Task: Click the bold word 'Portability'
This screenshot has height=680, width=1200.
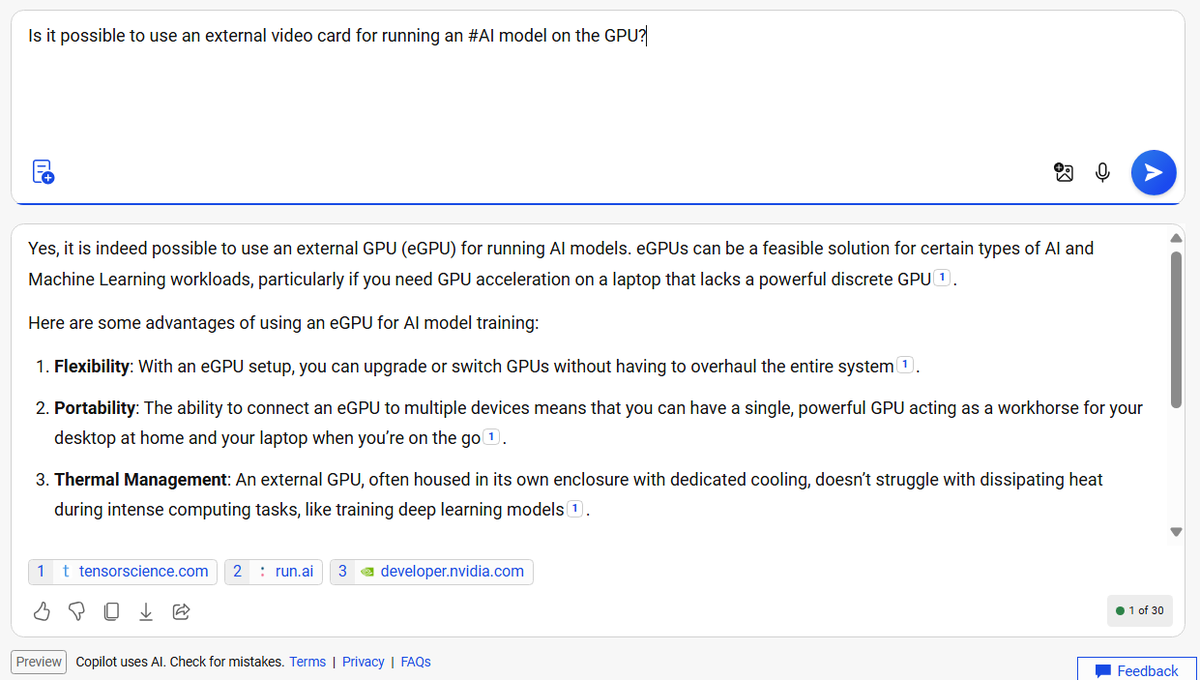Action: (95, 408)
